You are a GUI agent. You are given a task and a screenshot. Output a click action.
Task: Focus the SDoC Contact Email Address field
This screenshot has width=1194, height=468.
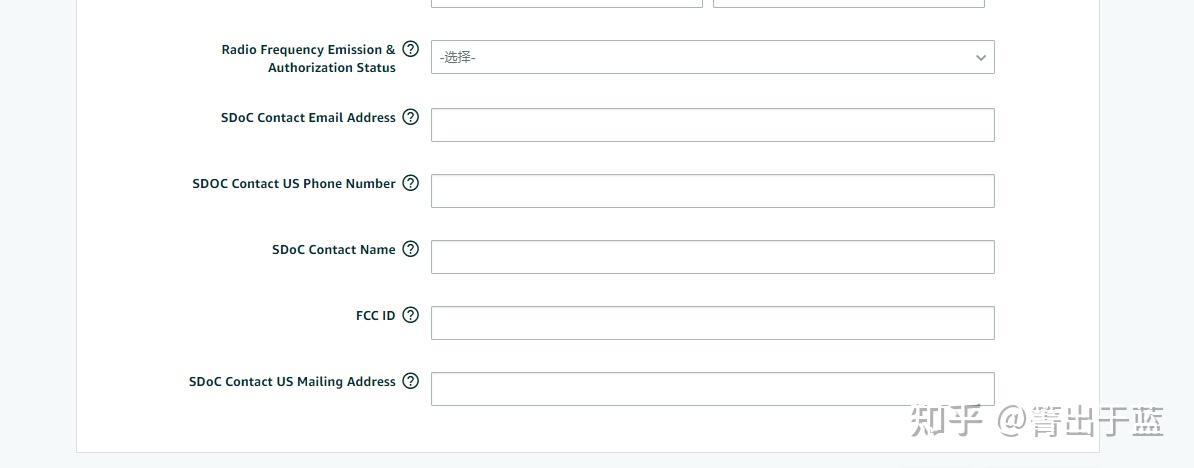coord(712,125)
